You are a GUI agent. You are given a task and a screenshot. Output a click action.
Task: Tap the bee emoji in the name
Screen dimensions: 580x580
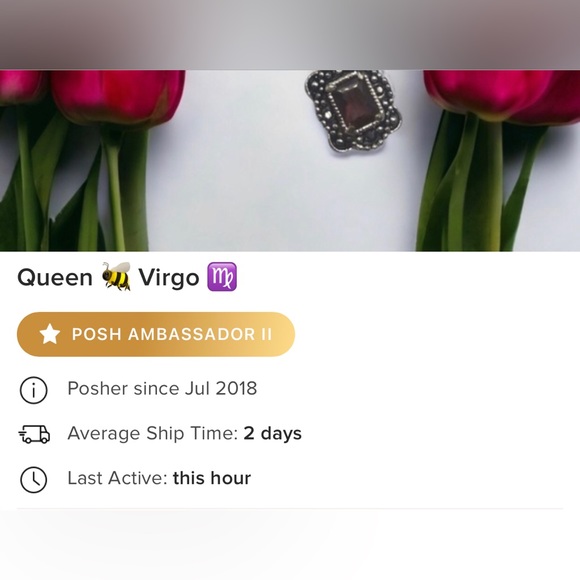coord(116,276)
